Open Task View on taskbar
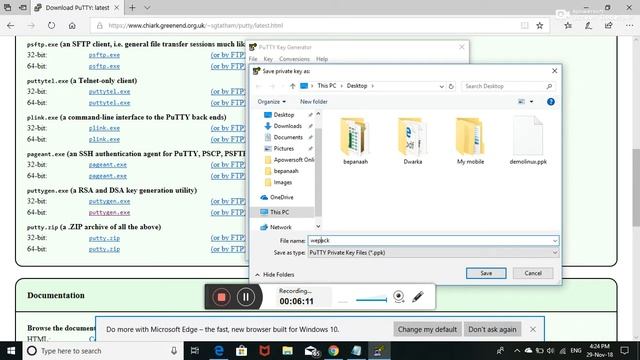Screen dimensions: 640x360 point(195,351)
